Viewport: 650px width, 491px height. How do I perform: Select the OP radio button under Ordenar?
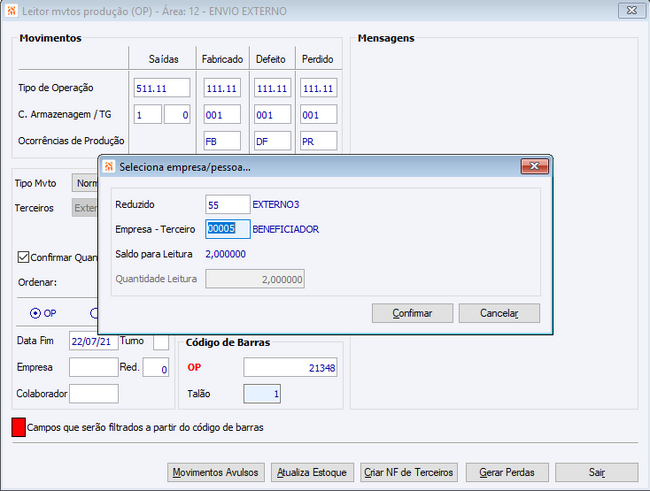(x=35, y=313)
